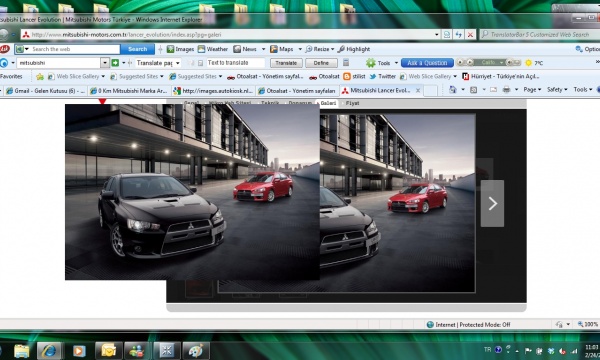Expand the gear Tools dropdown arrow
Viewport: 600px width, 360px height.
(x=396, y=63)
